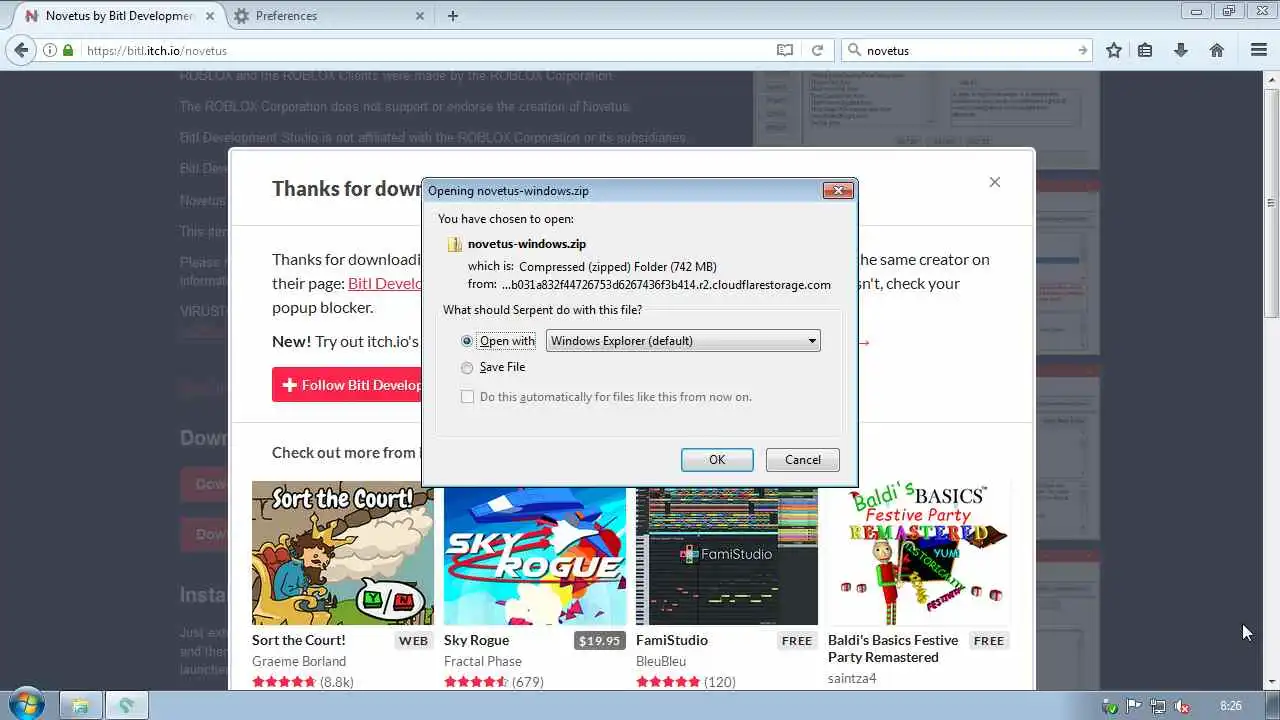Close the Novetus tab
The image size is (1280, 720).
click(x=211, y=16)
